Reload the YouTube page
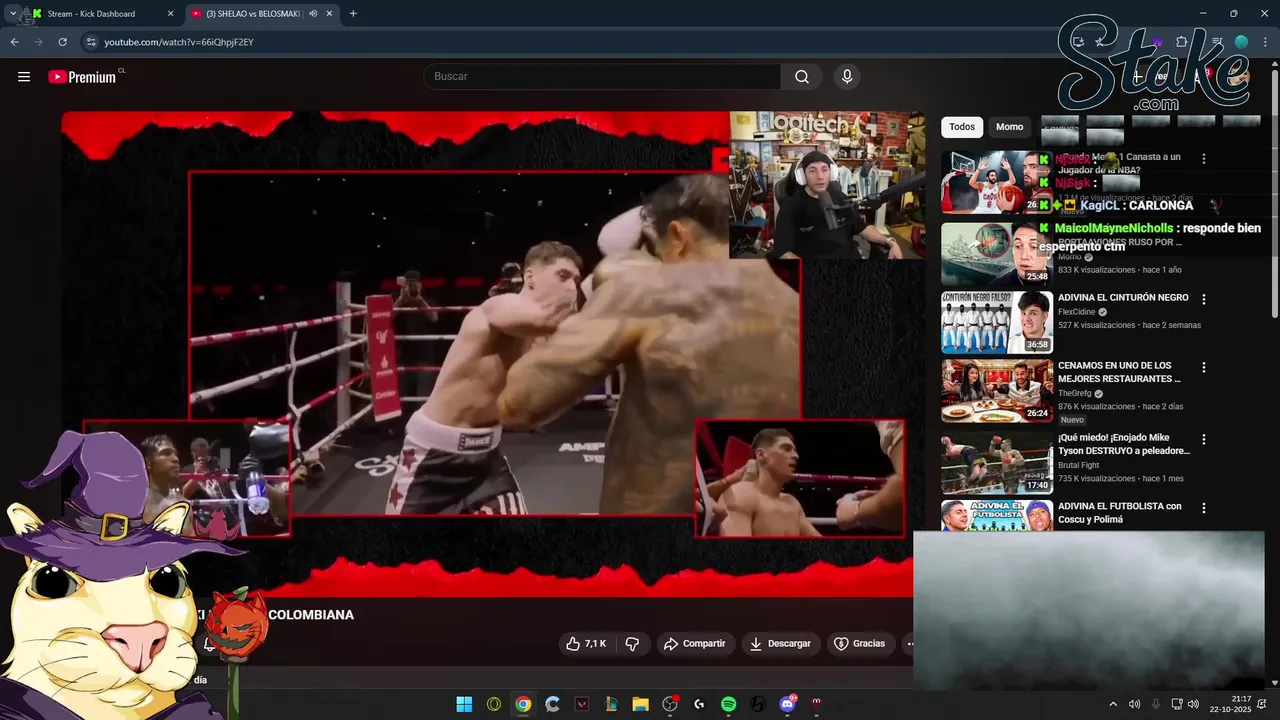1280x720 pixels. pos(62,42)
